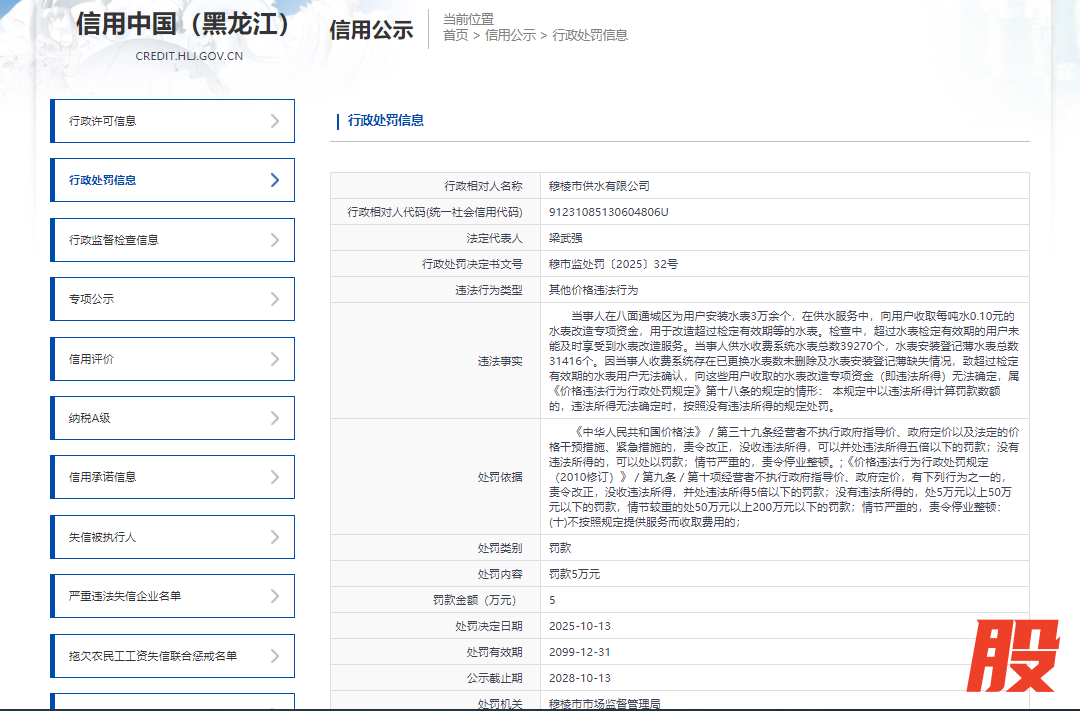1080x711 pixels.
Task: Click the 行政处罚信息 breadcrumb link
Action: [590, 35]
